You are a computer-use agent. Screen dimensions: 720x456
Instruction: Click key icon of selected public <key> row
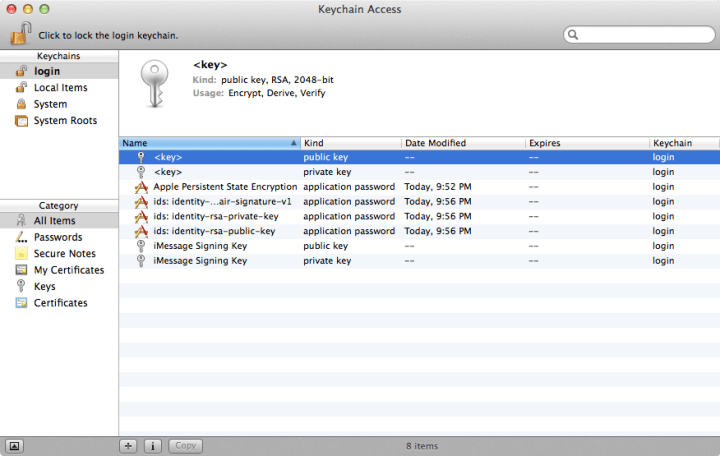pyautogui.click(x=141, y=157)
